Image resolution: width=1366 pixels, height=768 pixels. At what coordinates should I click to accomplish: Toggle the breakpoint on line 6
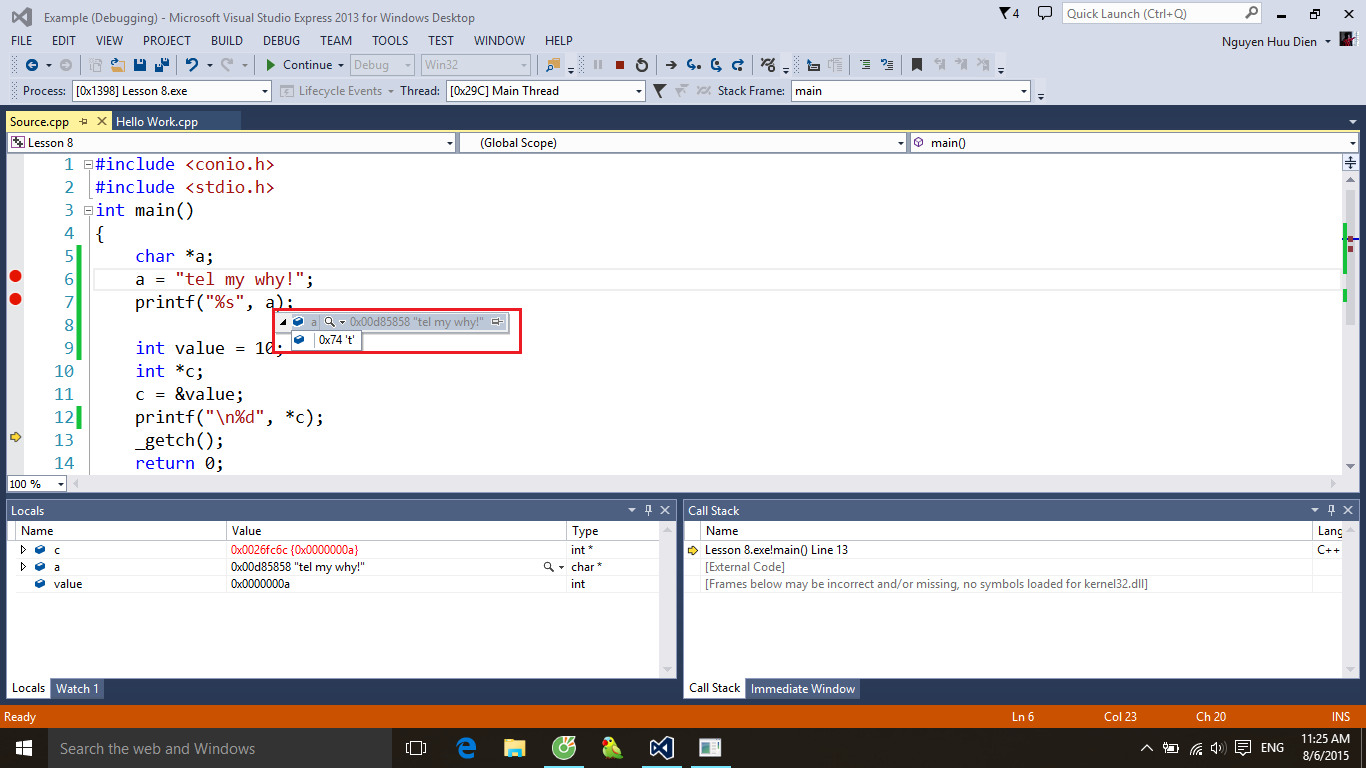coord(15,276)
